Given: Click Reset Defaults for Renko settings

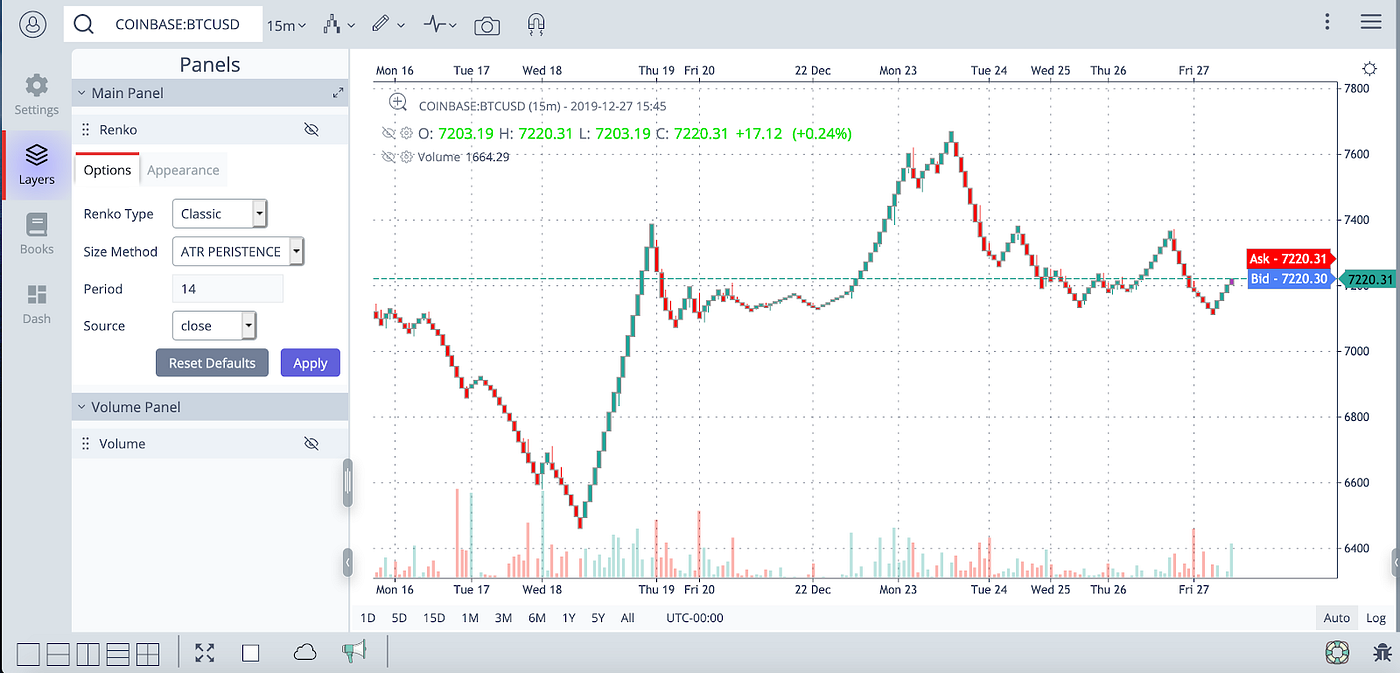Looking at the screenshot, I should point(212,362).
